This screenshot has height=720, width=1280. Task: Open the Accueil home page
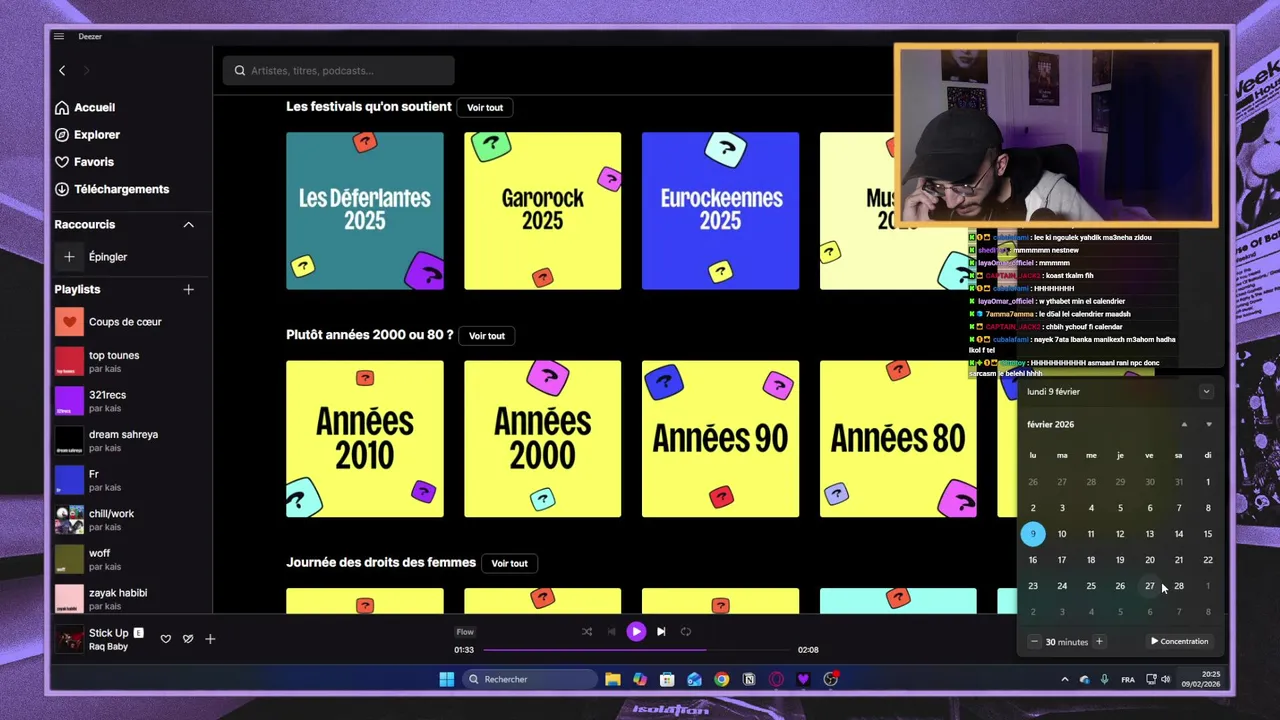tap(85, 108)
